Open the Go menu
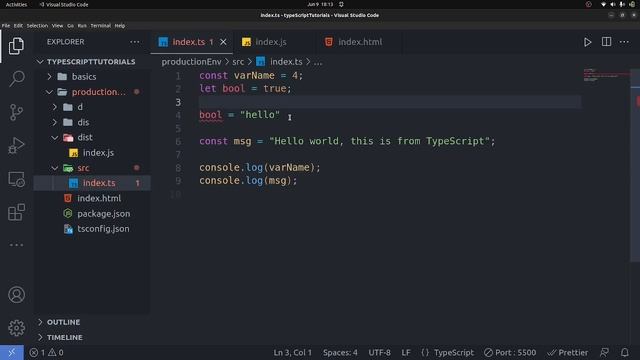Viewport: 640px width, 360px height. tap(70, 25)
